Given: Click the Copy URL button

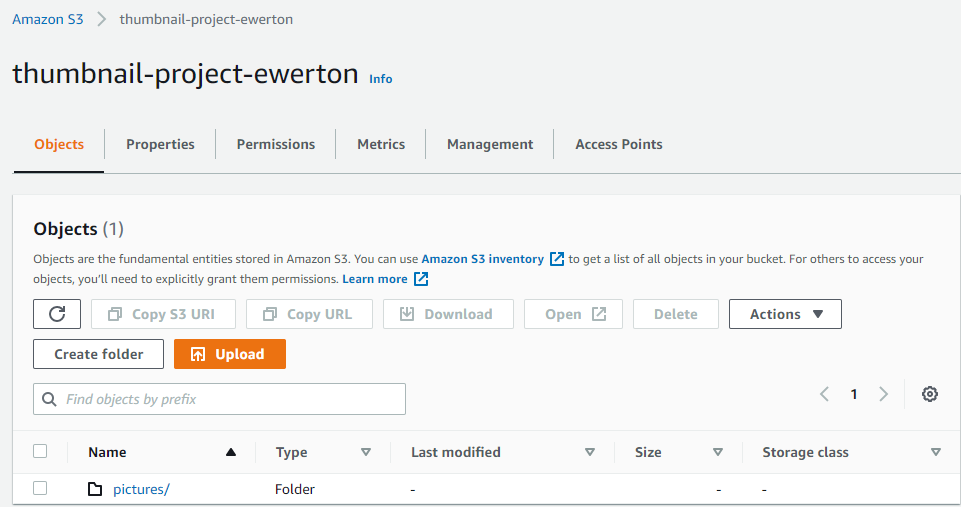Looking at the screenshot, I should coord(309,314).
